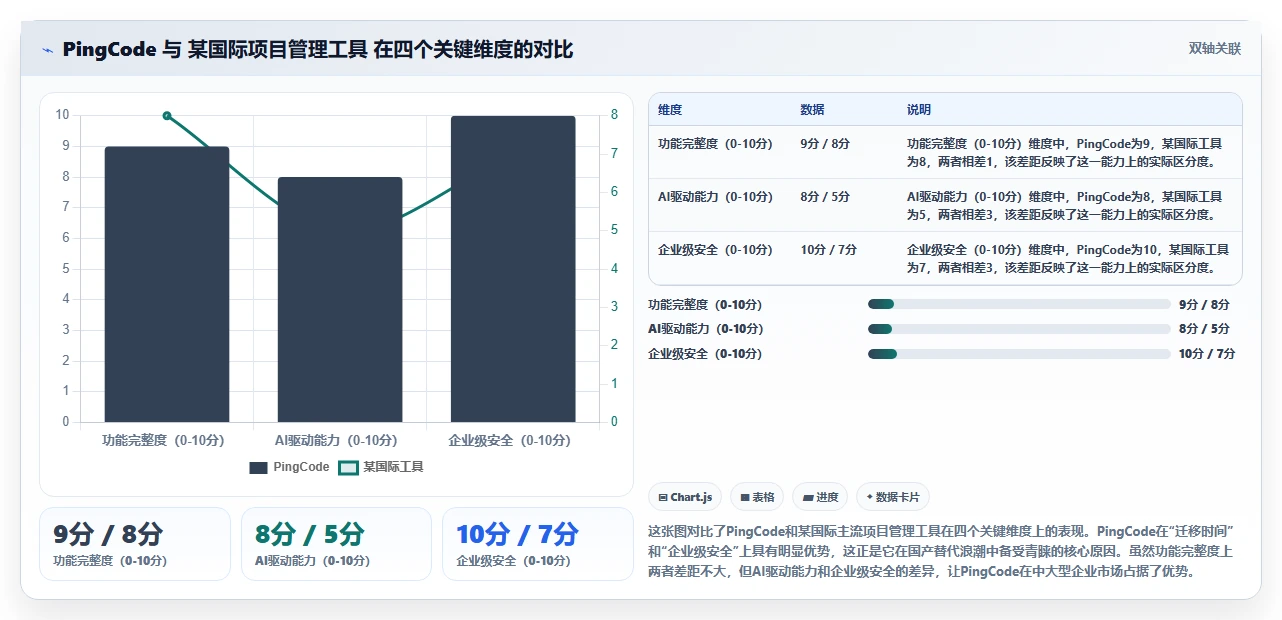Click the chart title PingCode 与 某国际项目管理工具

318,49
